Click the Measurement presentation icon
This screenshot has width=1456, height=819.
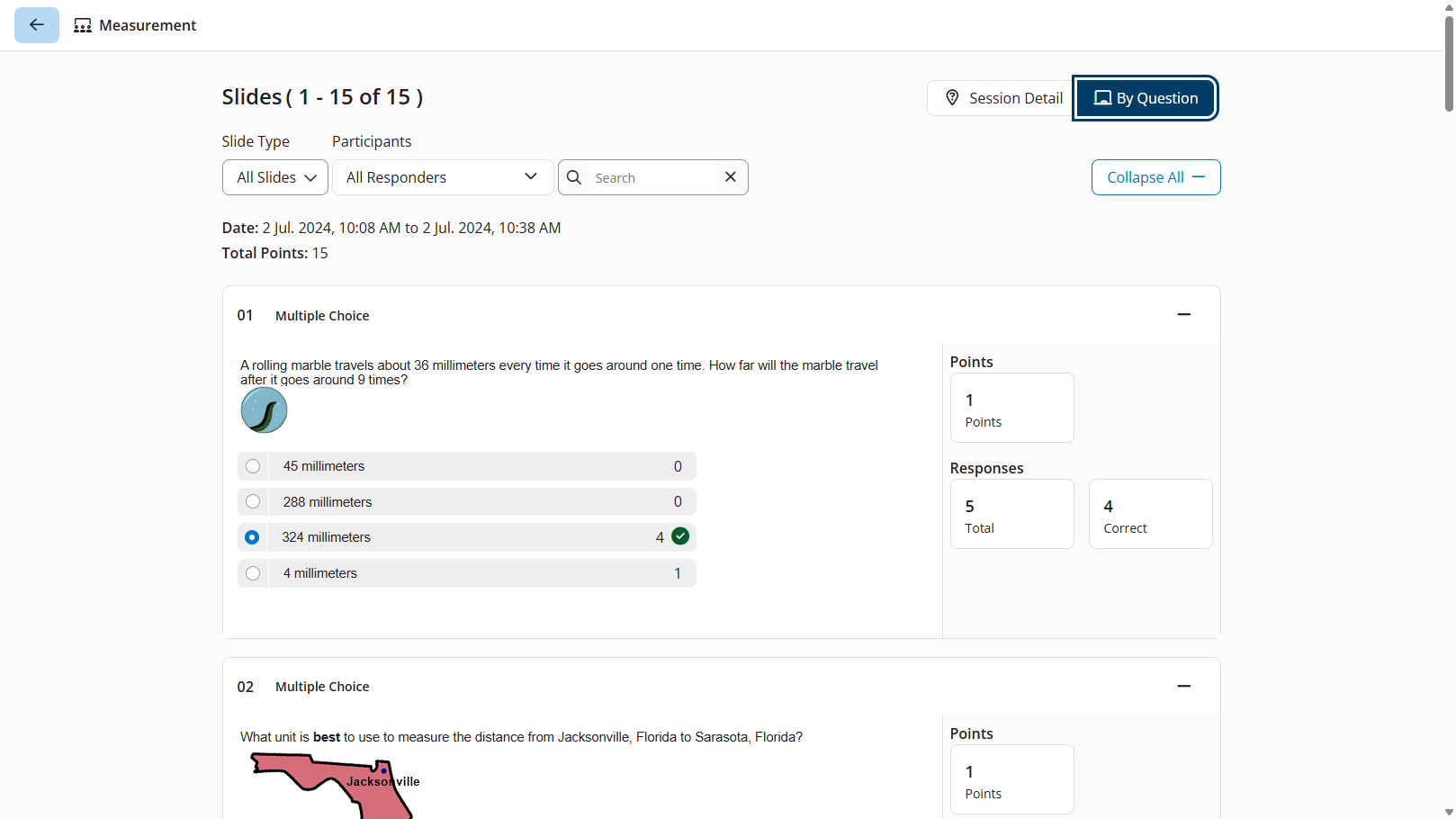(83, 25)
